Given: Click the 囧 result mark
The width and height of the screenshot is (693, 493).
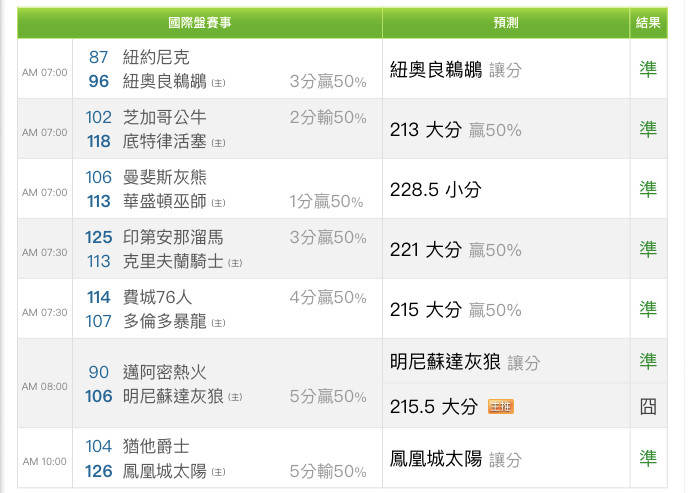Looking at the screenshot, I should [648, 406].
